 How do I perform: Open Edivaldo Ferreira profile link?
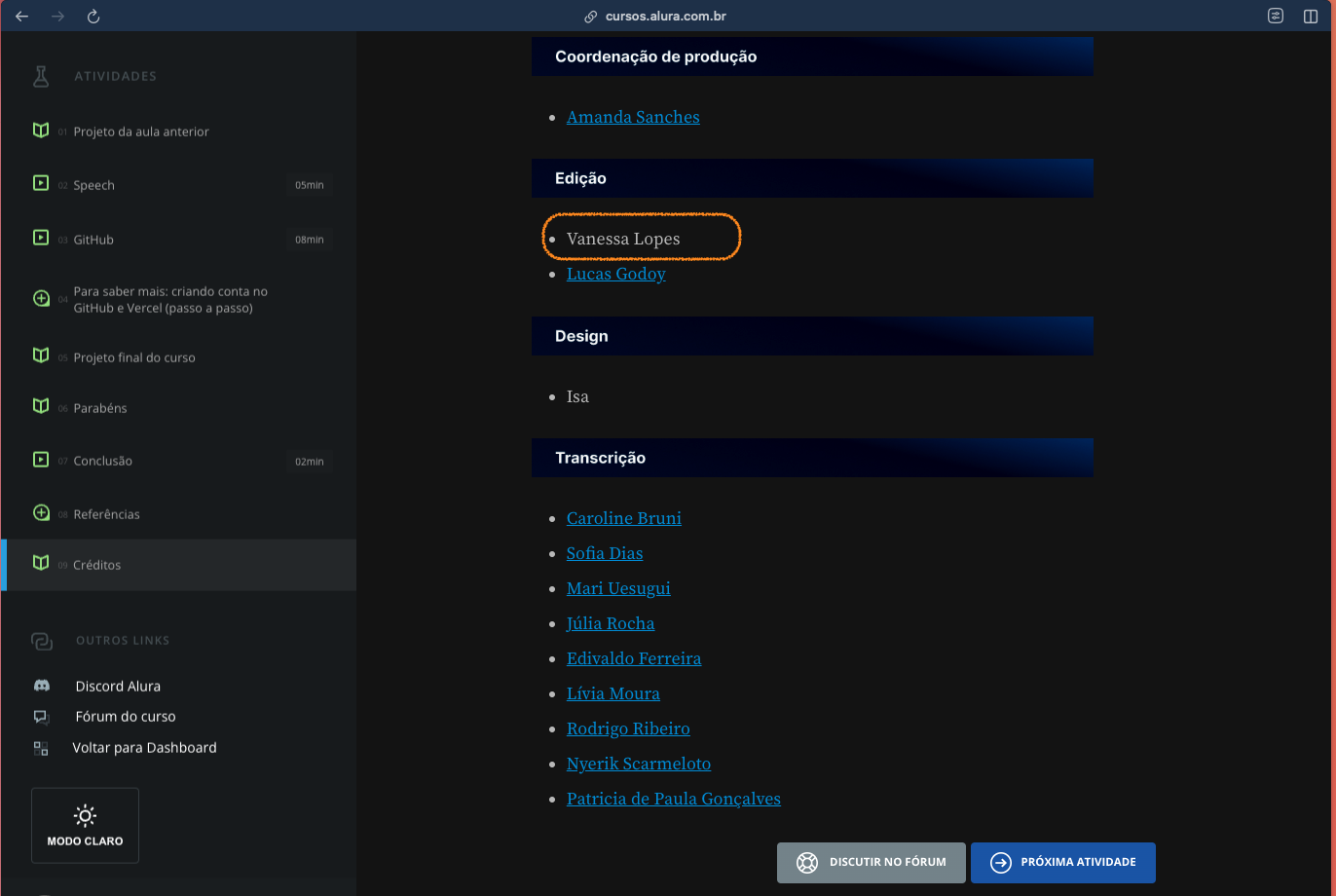[x=634, y=658]
